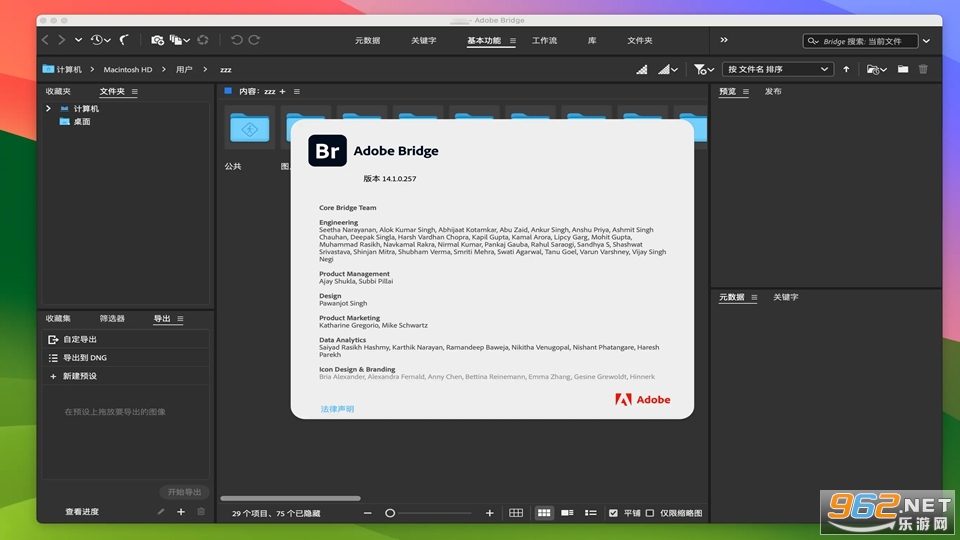Switch to the 收藏集 panel tab
The image size is (960, 540).
tap(58, 318)
